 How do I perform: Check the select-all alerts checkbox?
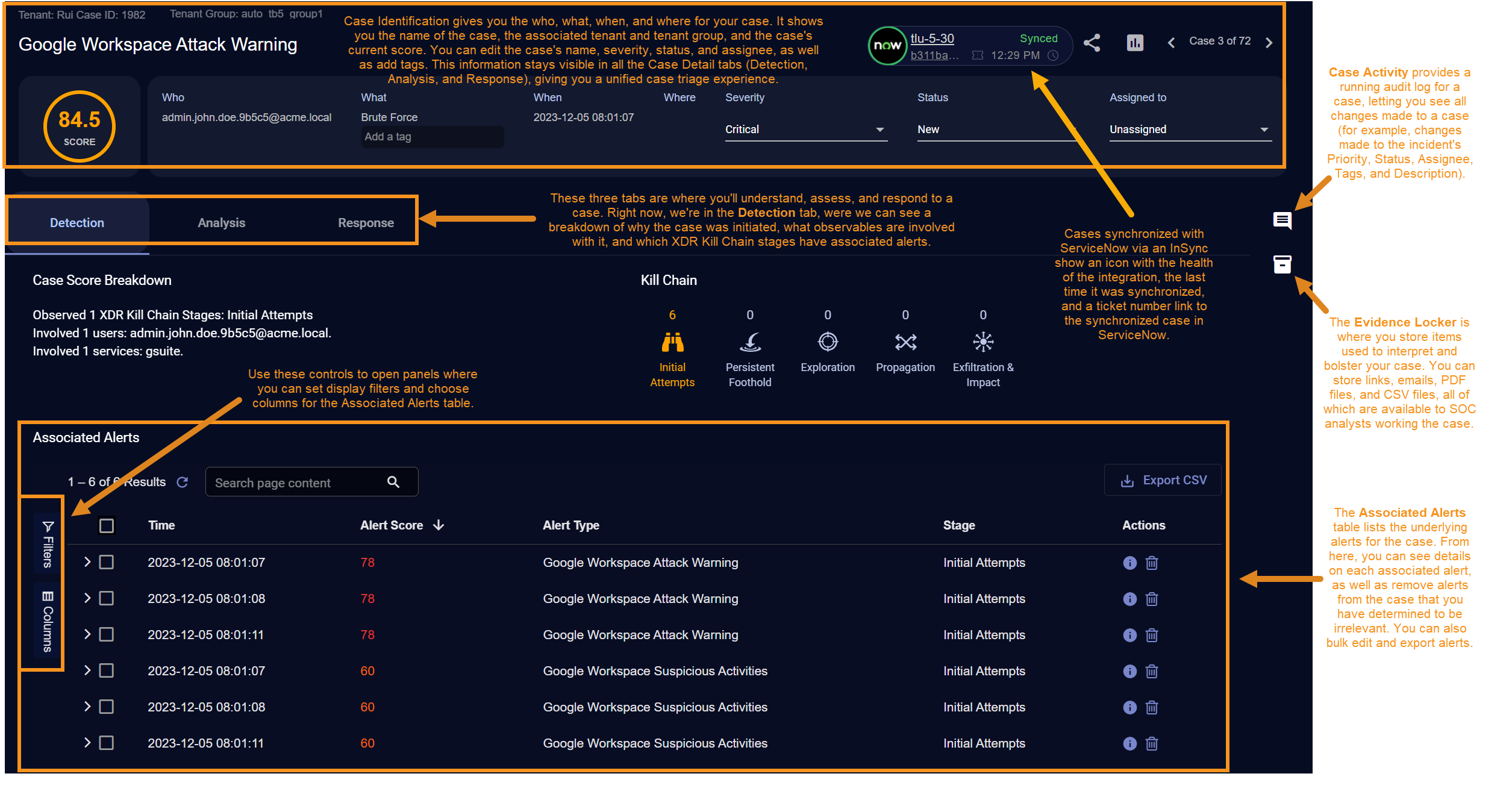107,526
